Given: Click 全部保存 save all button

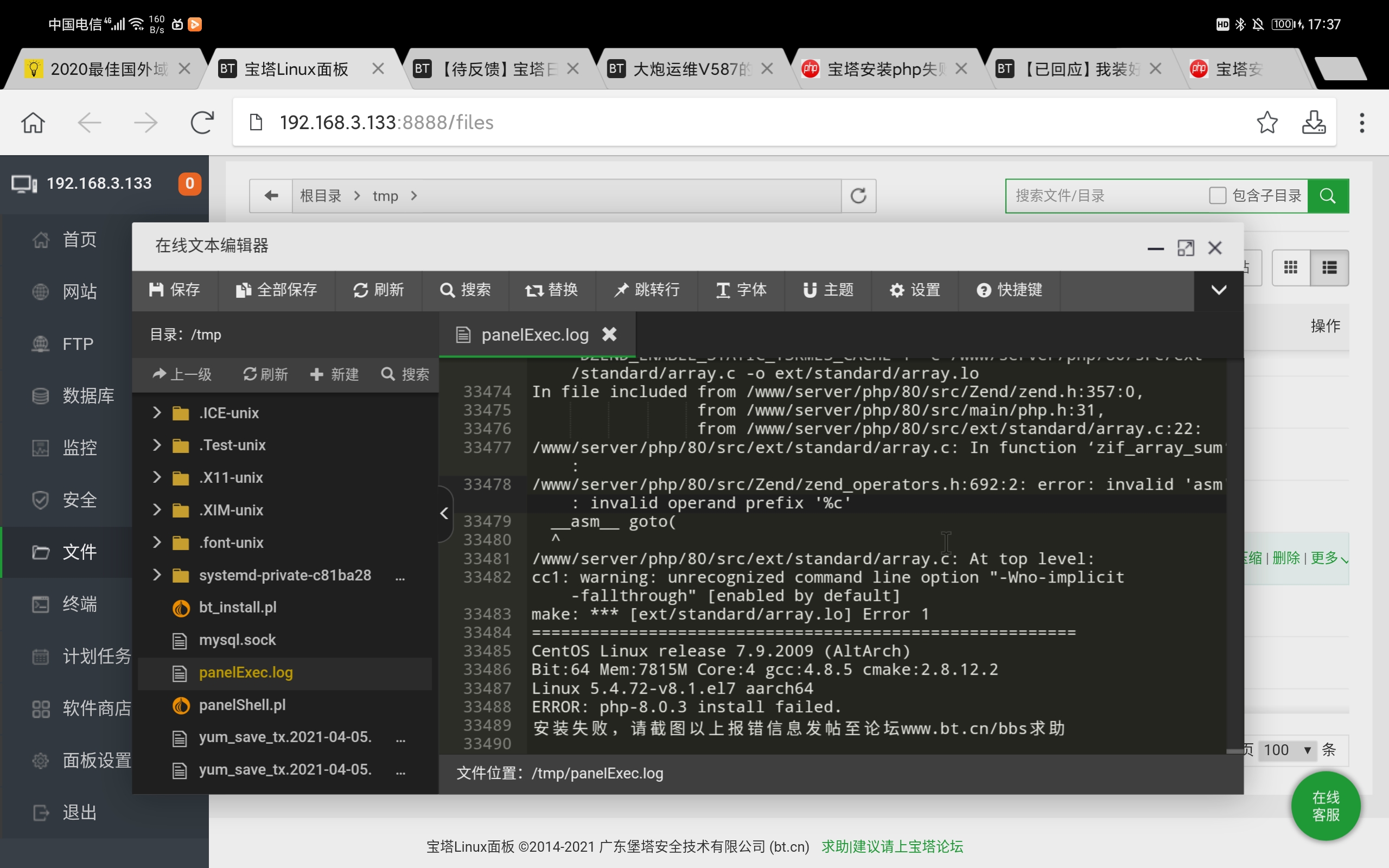Looking at the screenshot, I should (x=277, y=290).
